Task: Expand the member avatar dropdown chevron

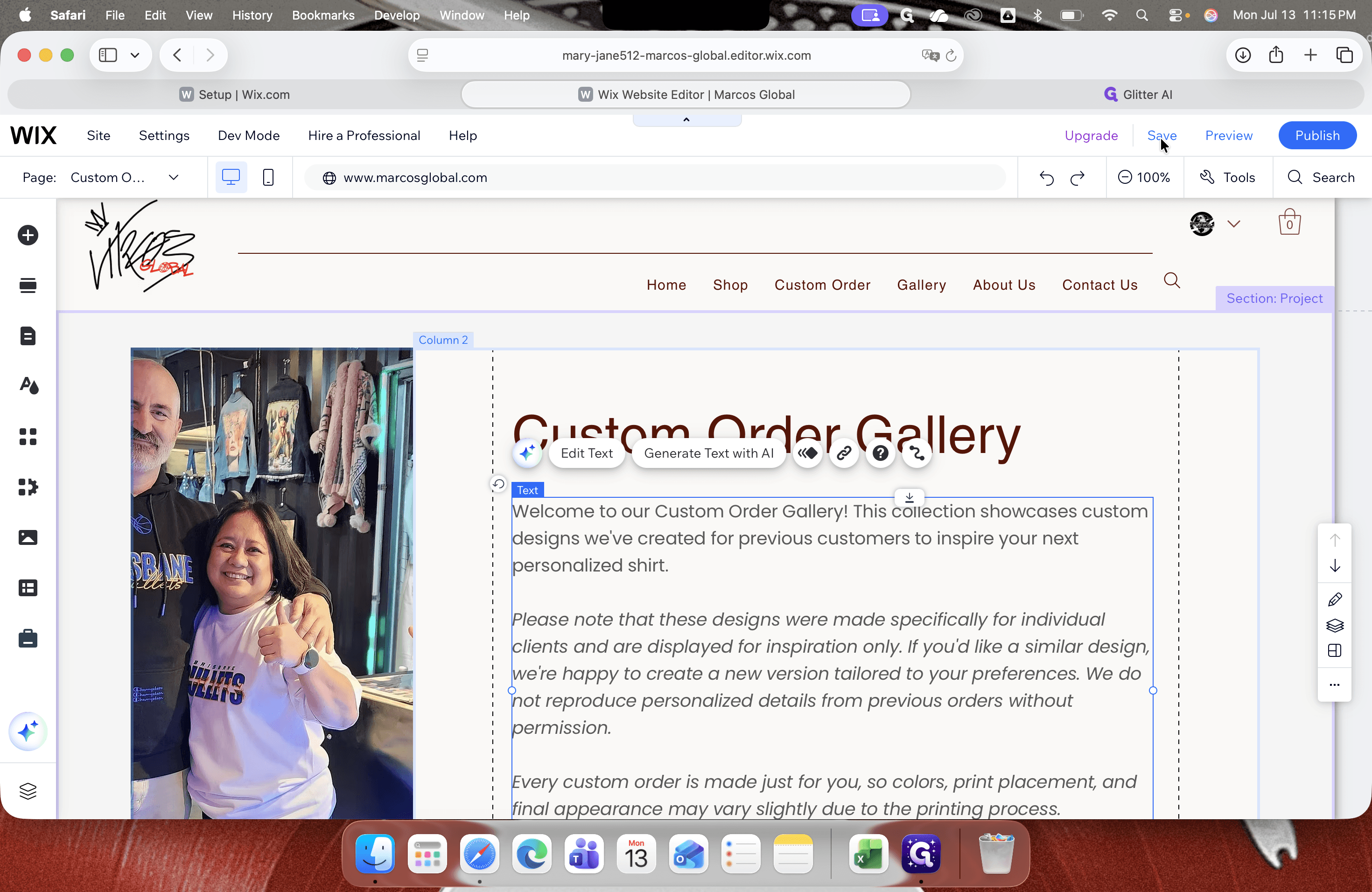Action: click(x=1233, y=223)
